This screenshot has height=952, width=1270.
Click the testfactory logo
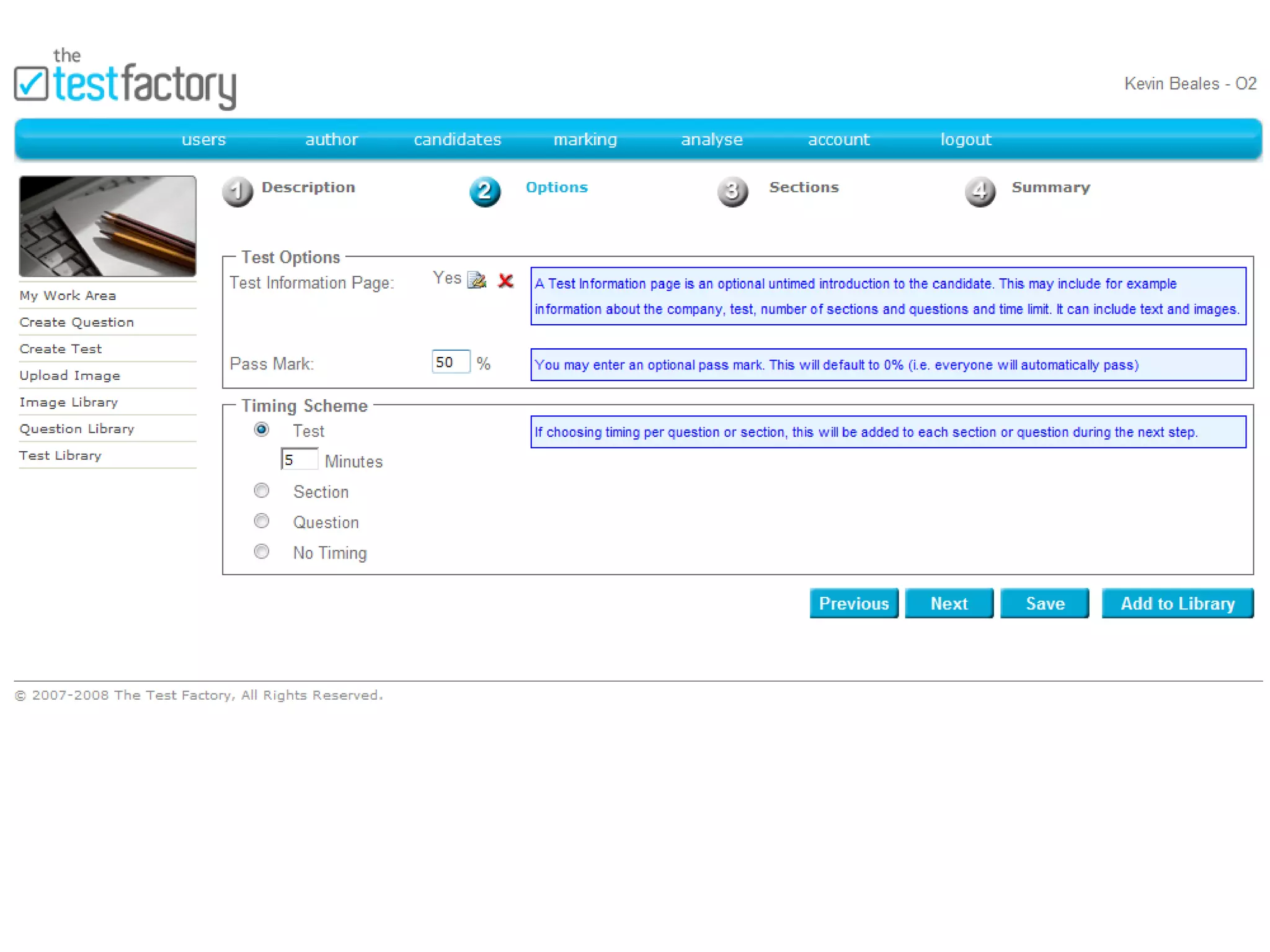tap(125, 79)
